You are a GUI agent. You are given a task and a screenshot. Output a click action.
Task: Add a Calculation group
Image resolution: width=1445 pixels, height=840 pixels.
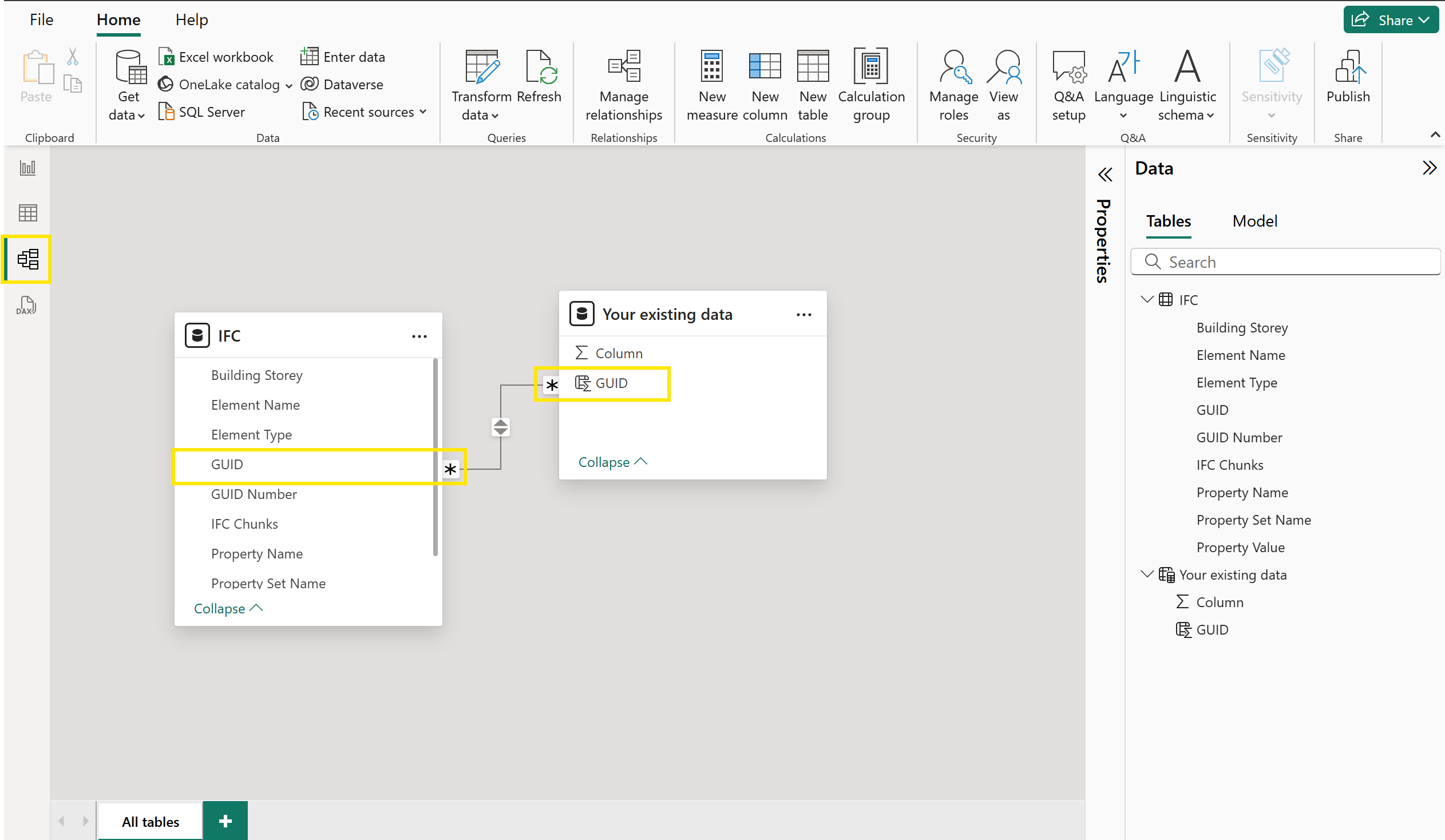[x=871, y=85]
